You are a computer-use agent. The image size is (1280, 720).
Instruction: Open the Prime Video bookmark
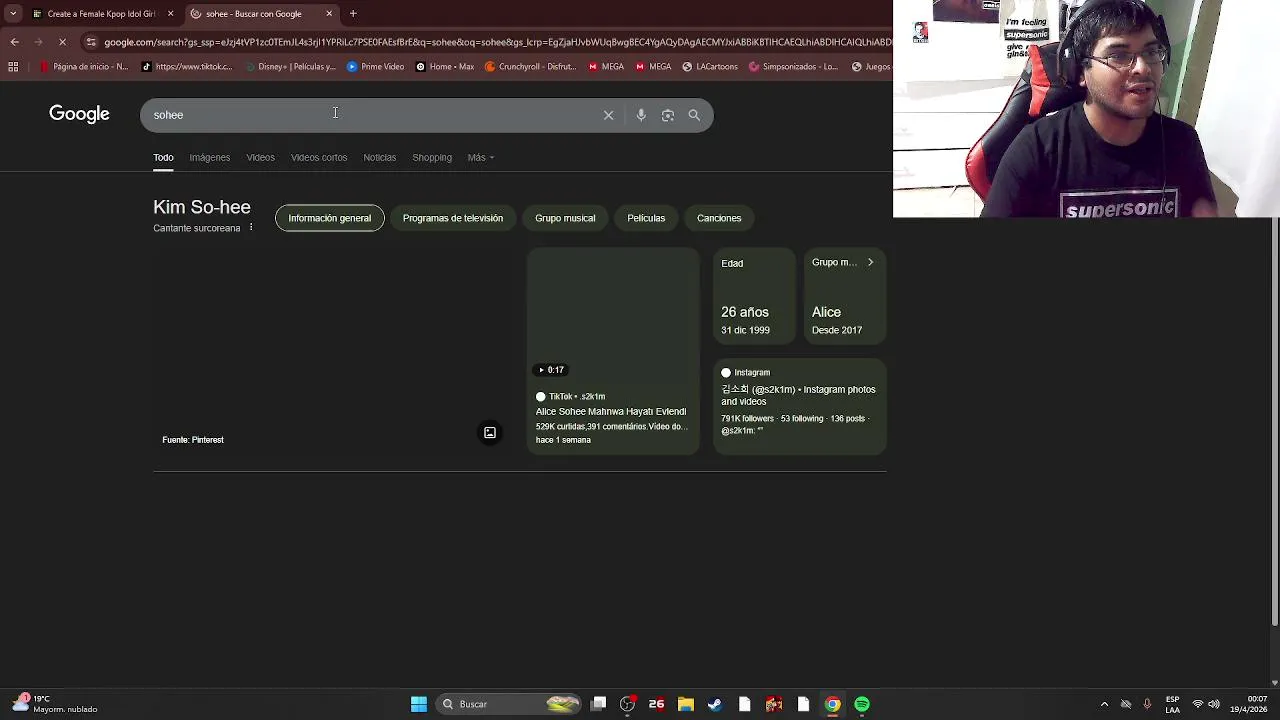click(375, 67)
